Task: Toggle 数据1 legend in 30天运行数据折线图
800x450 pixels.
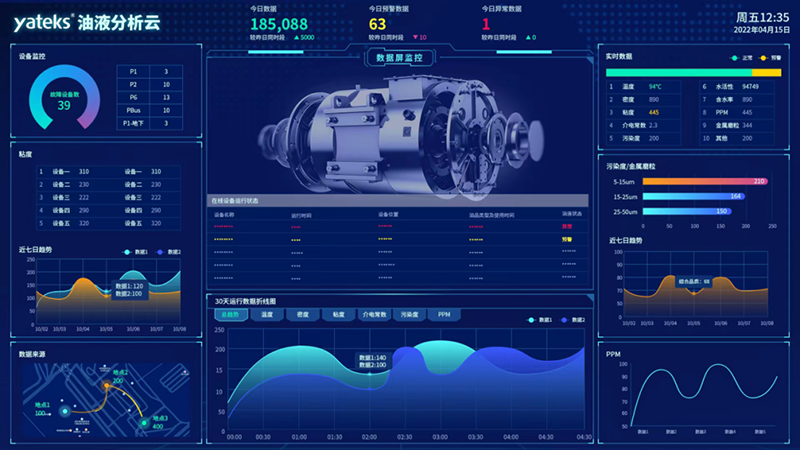Action: coord(540,320)
